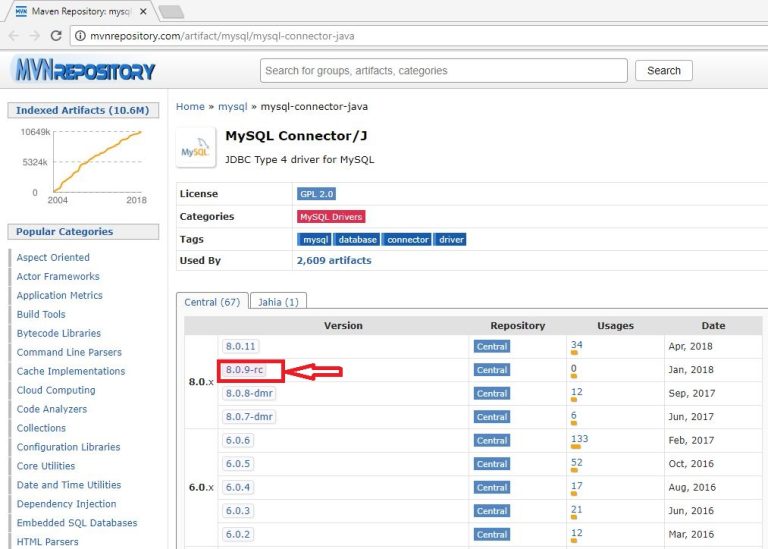Open version 6.0.2
Screen dimensions: 768x549
point(238,534)
